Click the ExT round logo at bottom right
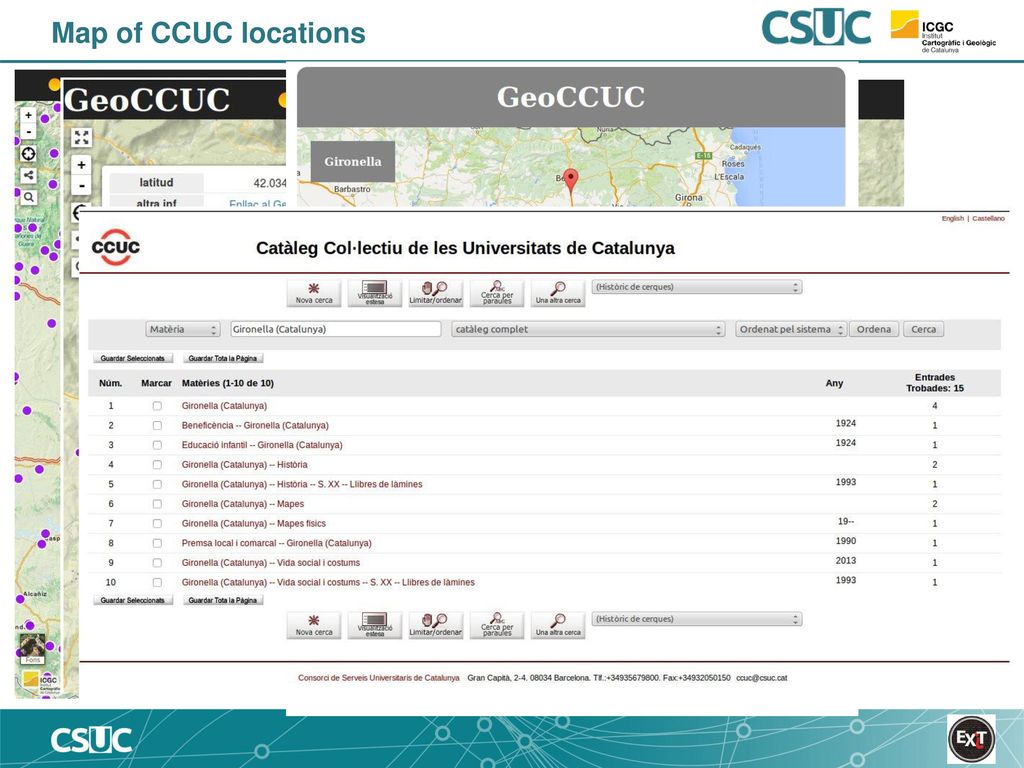1024x768 pixels. coord(971,739)
